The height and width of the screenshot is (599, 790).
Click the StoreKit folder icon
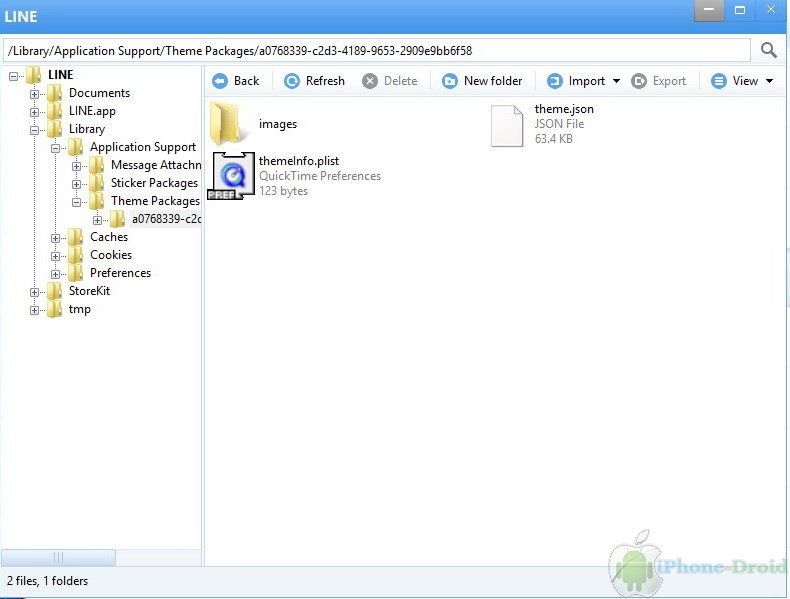tap(54, 291)
